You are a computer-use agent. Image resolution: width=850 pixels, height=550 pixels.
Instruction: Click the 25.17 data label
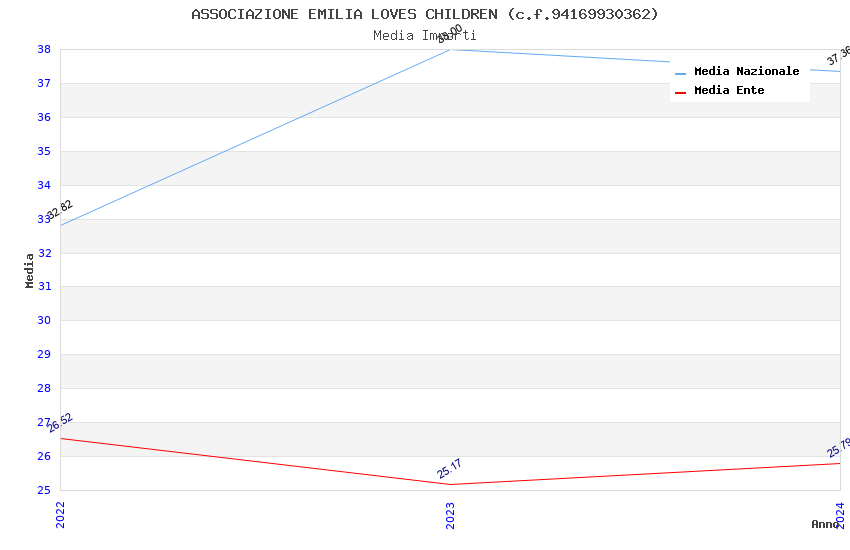point(449,469)
